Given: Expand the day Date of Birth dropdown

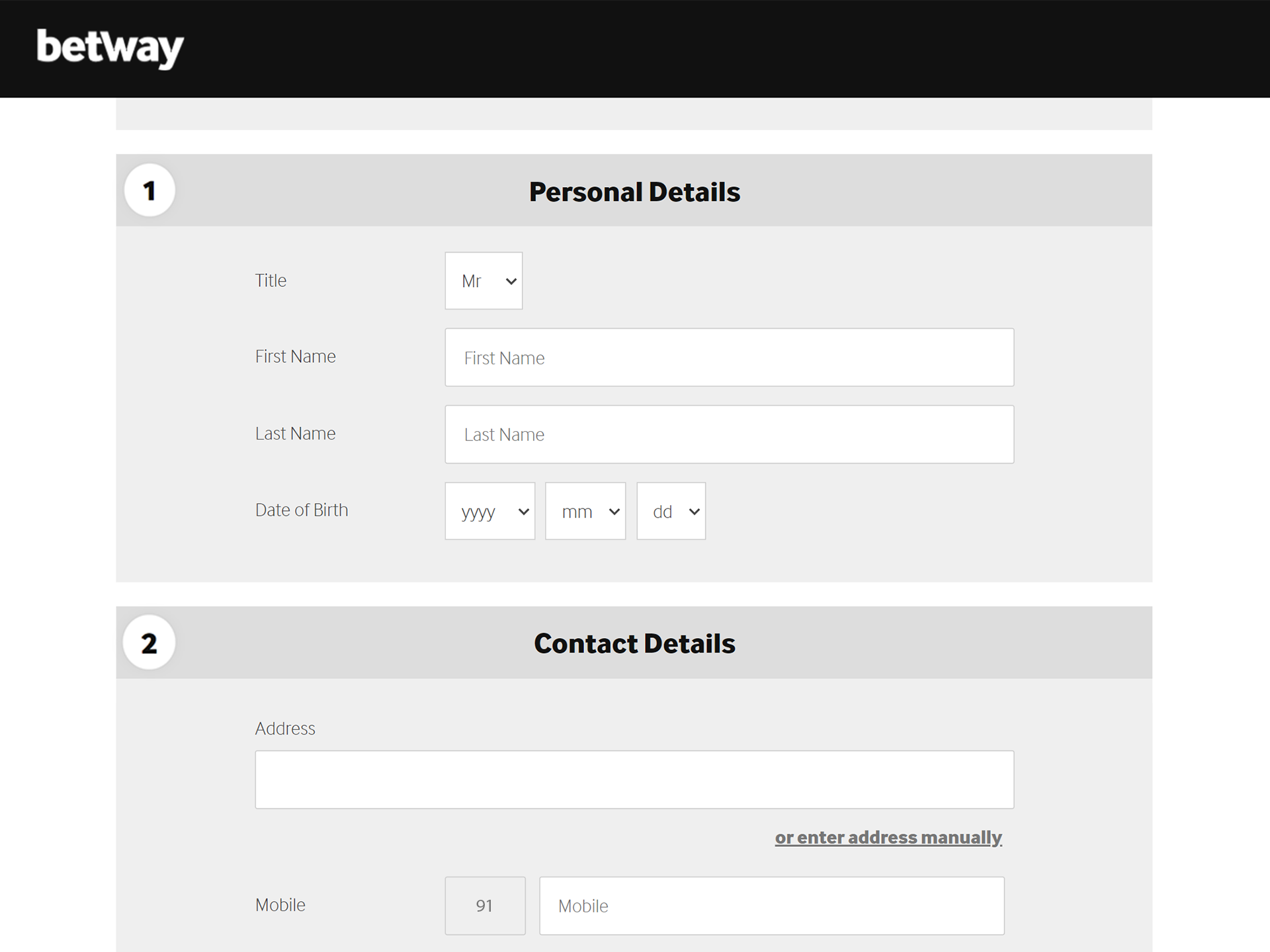Looking at the screenshot, I should point(671,510).
